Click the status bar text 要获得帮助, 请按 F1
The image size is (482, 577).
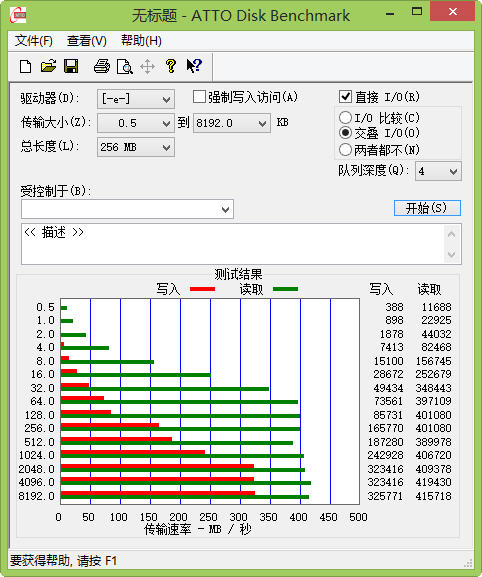pyautogui.click(x=63, y=561)
